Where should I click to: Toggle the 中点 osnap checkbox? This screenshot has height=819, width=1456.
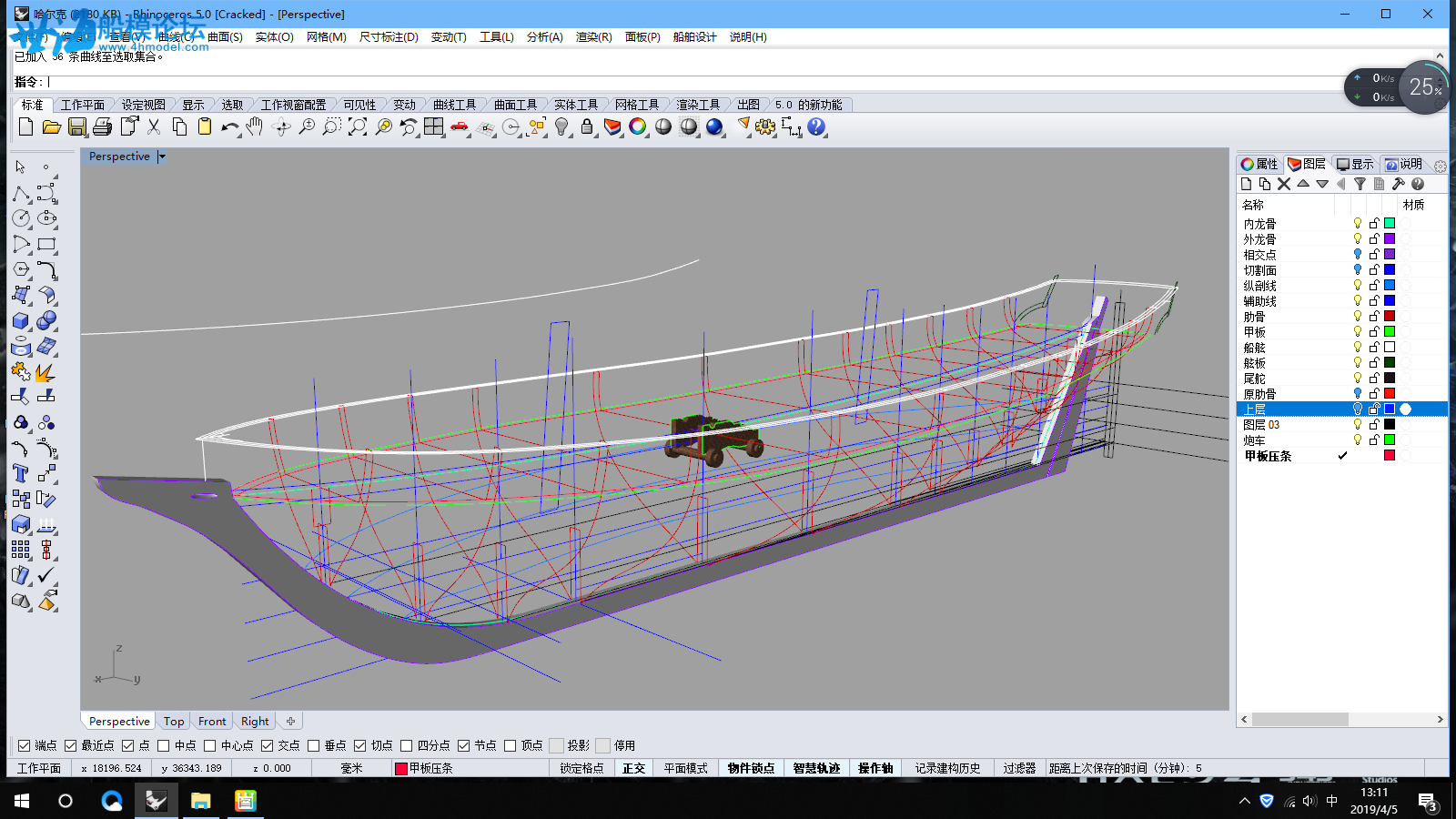tap(164, 745)
